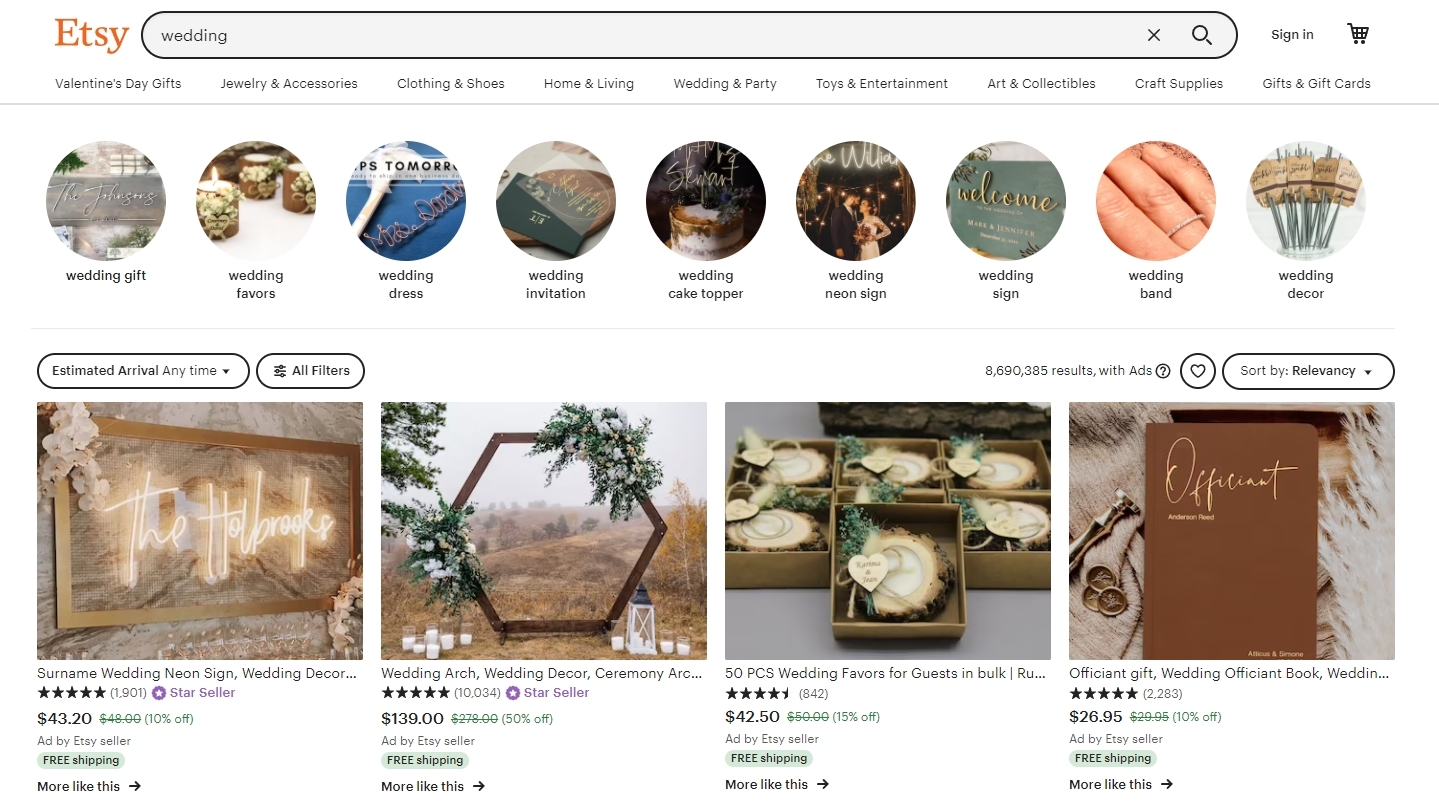Click the heart save-search icon

tap(1197, 371)
